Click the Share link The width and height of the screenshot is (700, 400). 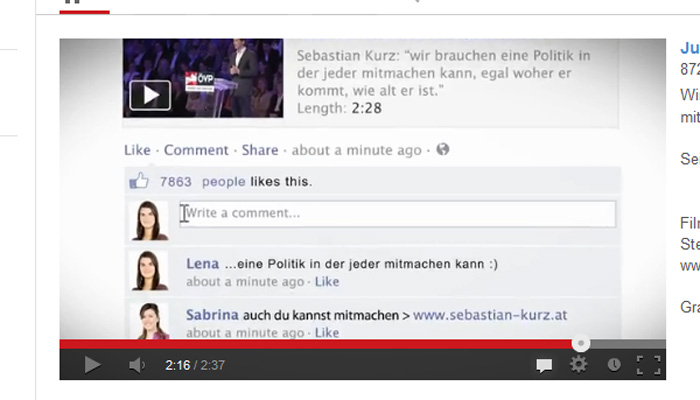coord(260,150)
